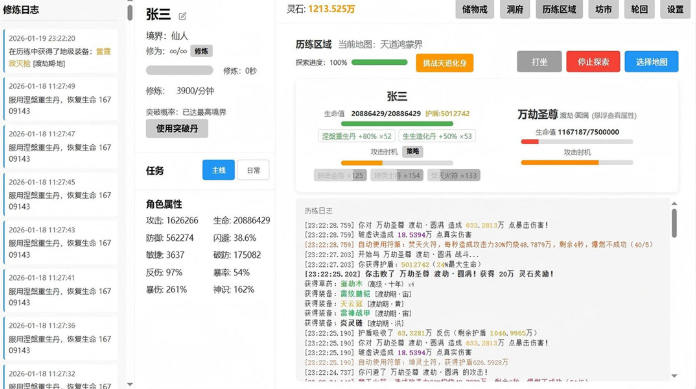
Task: Select the 主线 main quest tab
Action: (218, 170)
